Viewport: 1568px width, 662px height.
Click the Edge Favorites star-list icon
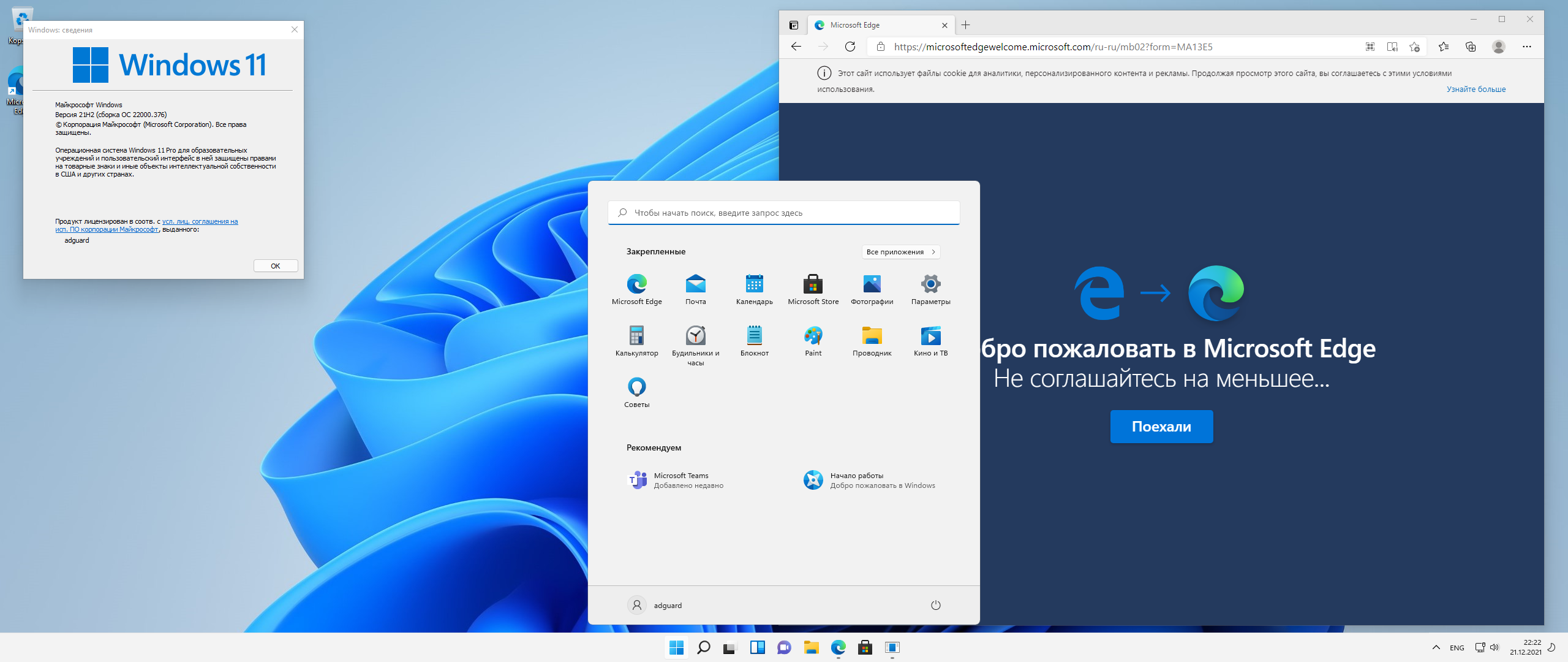pos(1444,47)
